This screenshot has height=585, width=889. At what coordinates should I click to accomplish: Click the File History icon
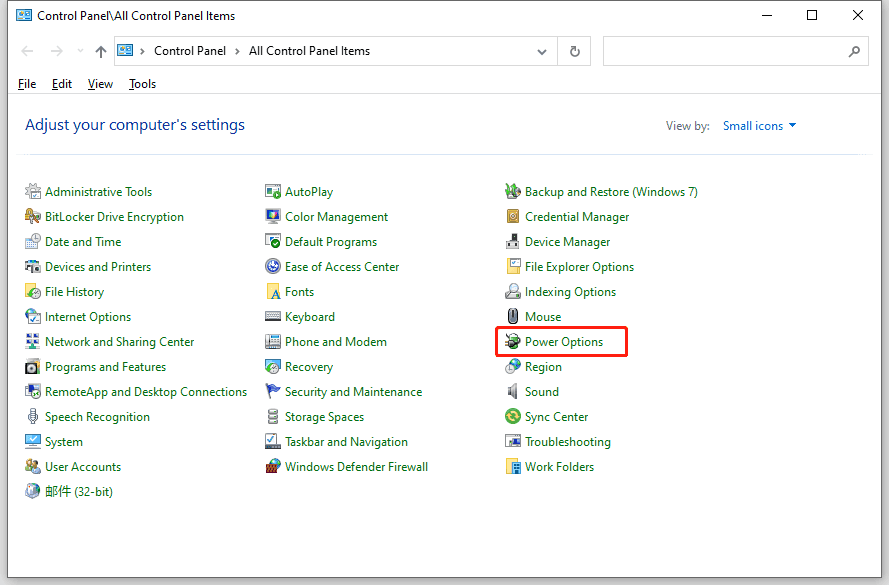click(33, 291)
